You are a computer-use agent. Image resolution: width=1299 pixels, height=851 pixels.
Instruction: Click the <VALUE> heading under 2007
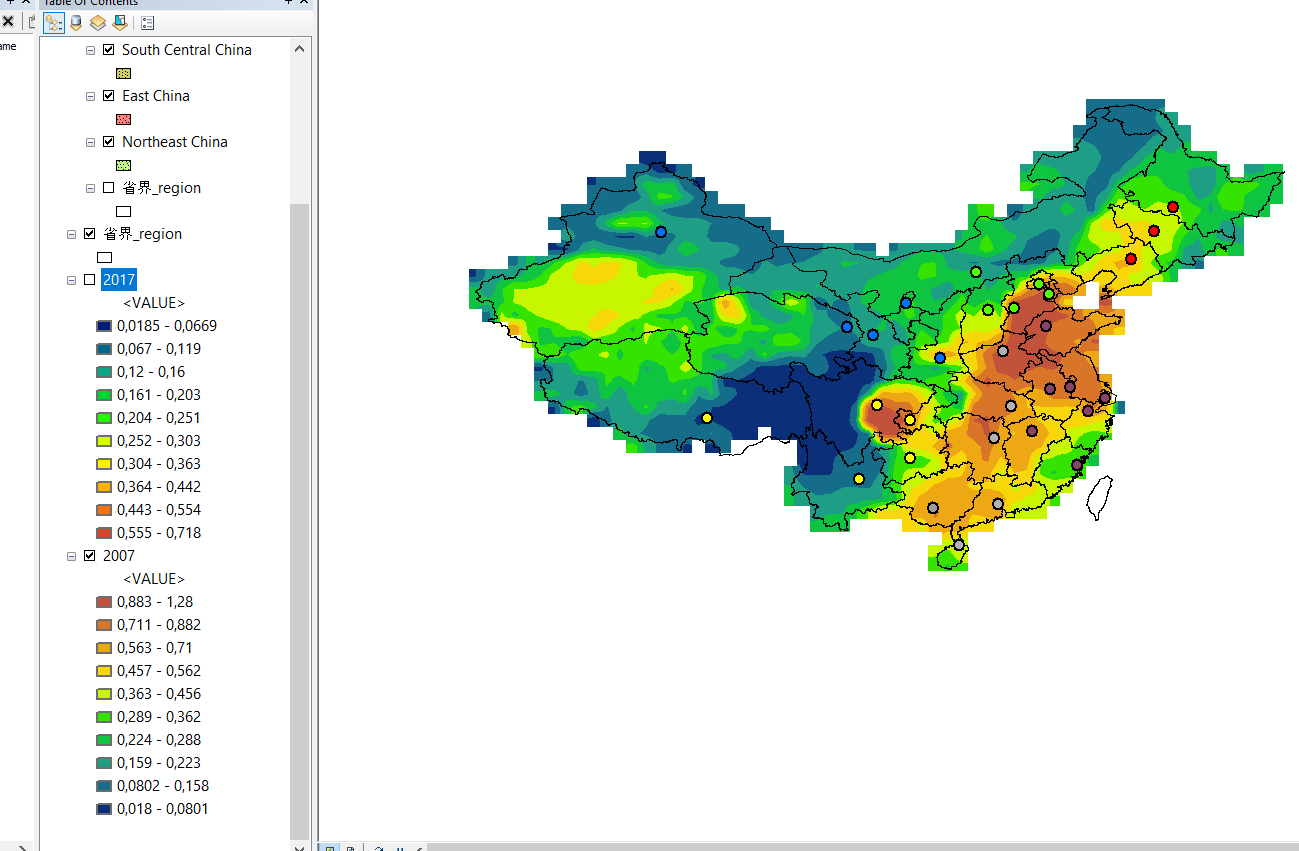click(154, 578)
